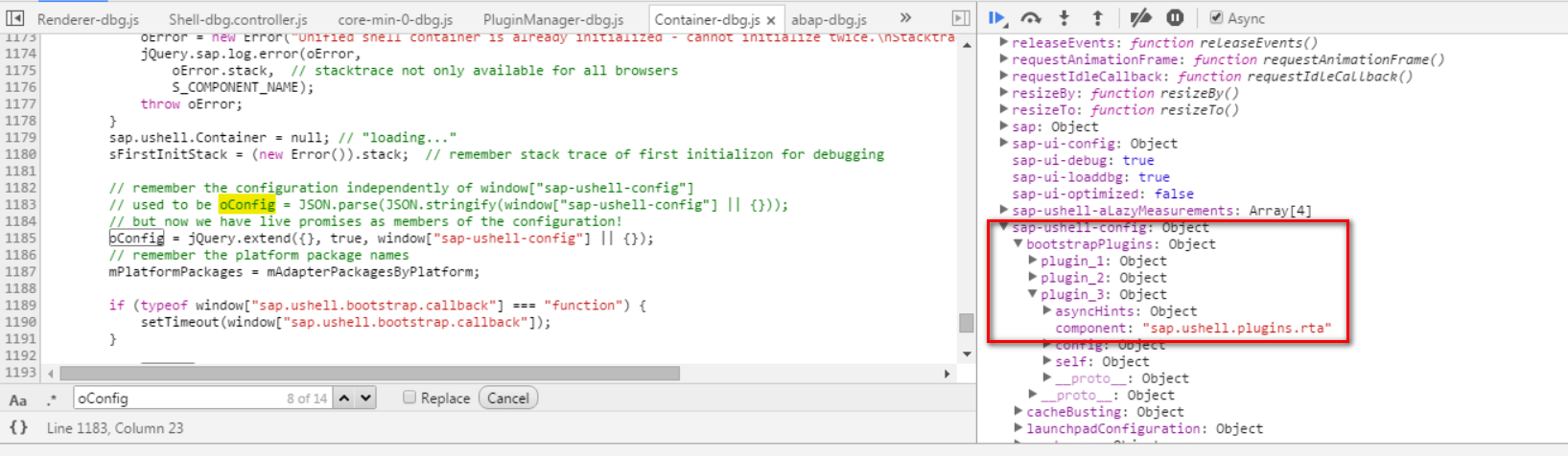Pretty print the source with braces icon
Screen dimensions: 1568x456
click(x=18, y=428)
